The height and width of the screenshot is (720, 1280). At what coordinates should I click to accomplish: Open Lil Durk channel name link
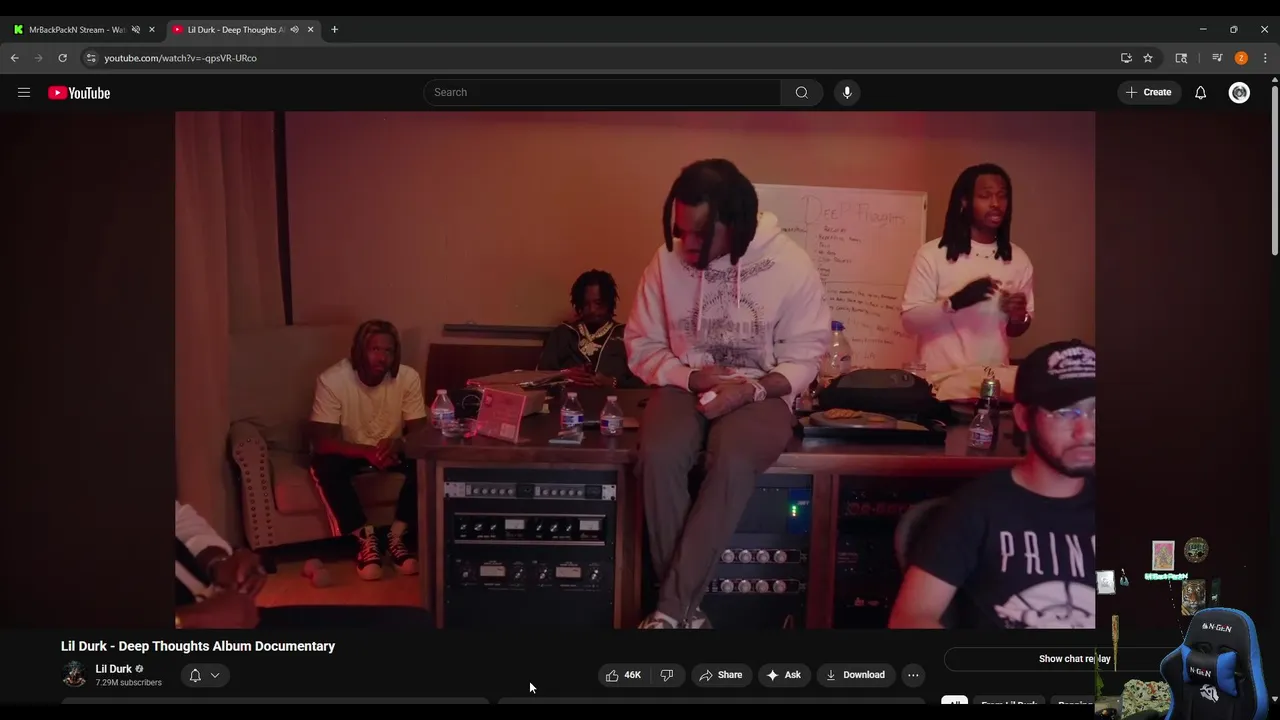click(114, 669)
